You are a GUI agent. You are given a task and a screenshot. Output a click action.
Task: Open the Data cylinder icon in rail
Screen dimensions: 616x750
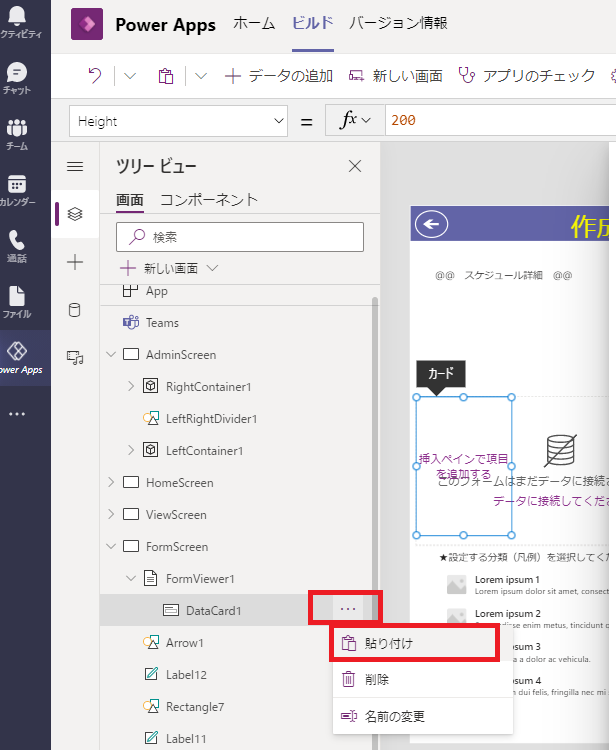click(75, 310)
